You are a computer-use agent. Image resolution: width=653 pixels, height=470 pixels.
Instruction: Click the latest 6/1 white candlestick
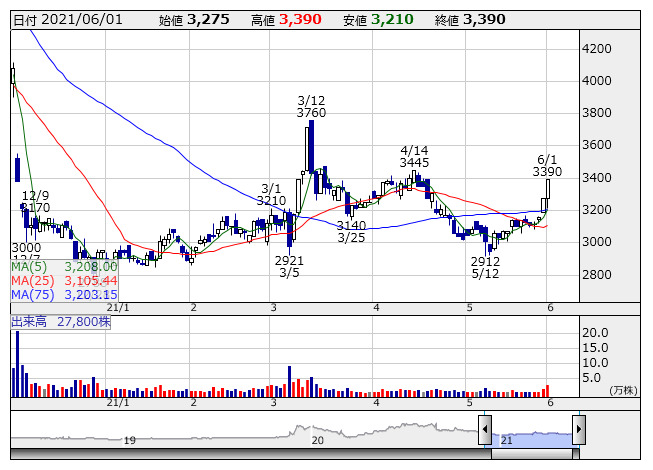[x=548, y=189]
